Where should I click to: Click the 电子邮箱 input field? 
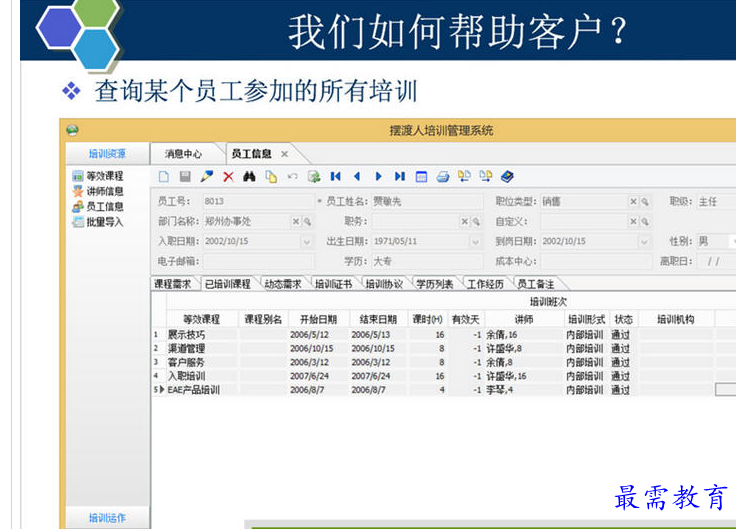click(x=258, y=261)
